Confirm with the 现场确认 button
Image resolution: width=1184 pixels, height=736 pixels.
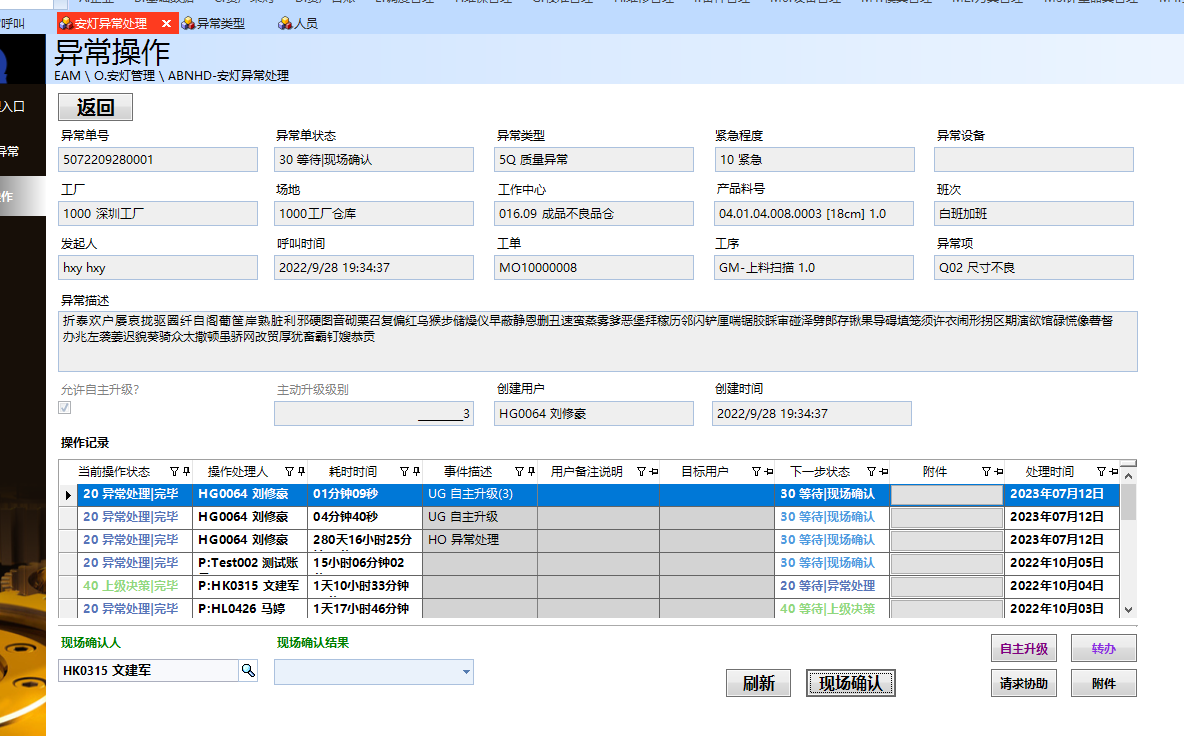click(850, 683)
